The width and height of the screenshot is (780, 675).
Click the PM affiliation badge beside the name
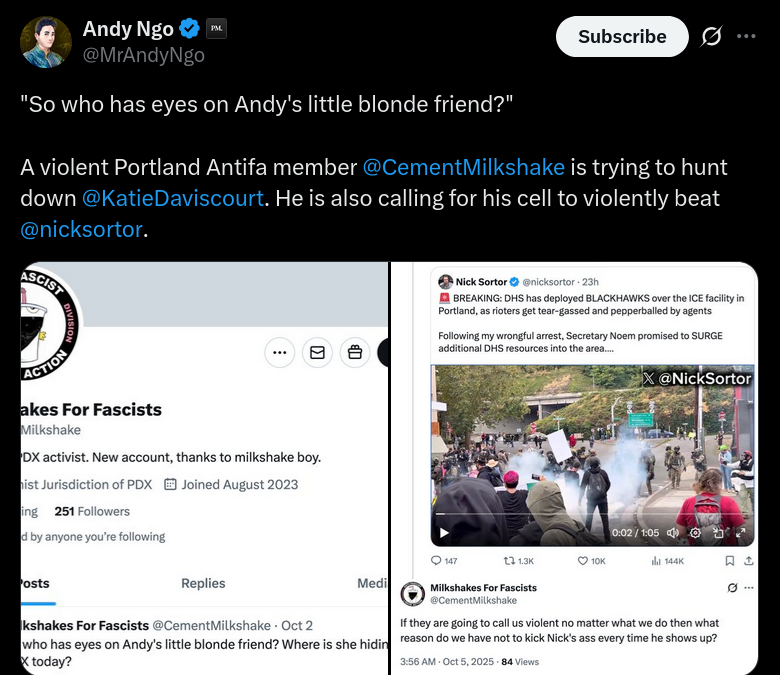point(217,30)
